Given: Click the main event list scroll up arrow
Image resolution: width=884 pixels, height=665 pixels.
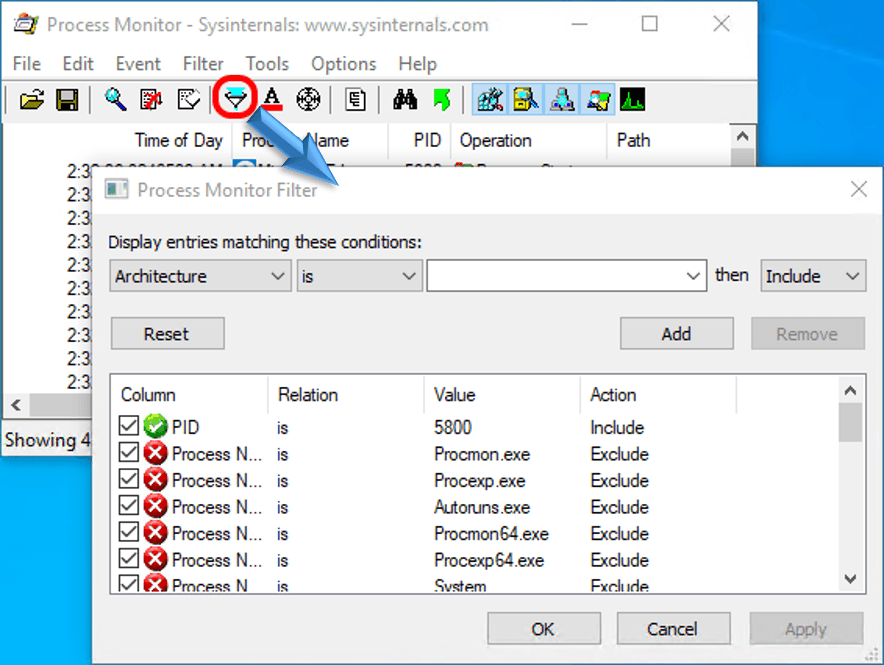Looking at the screenshot, I should pyautogui.click(x=742, y=136).
